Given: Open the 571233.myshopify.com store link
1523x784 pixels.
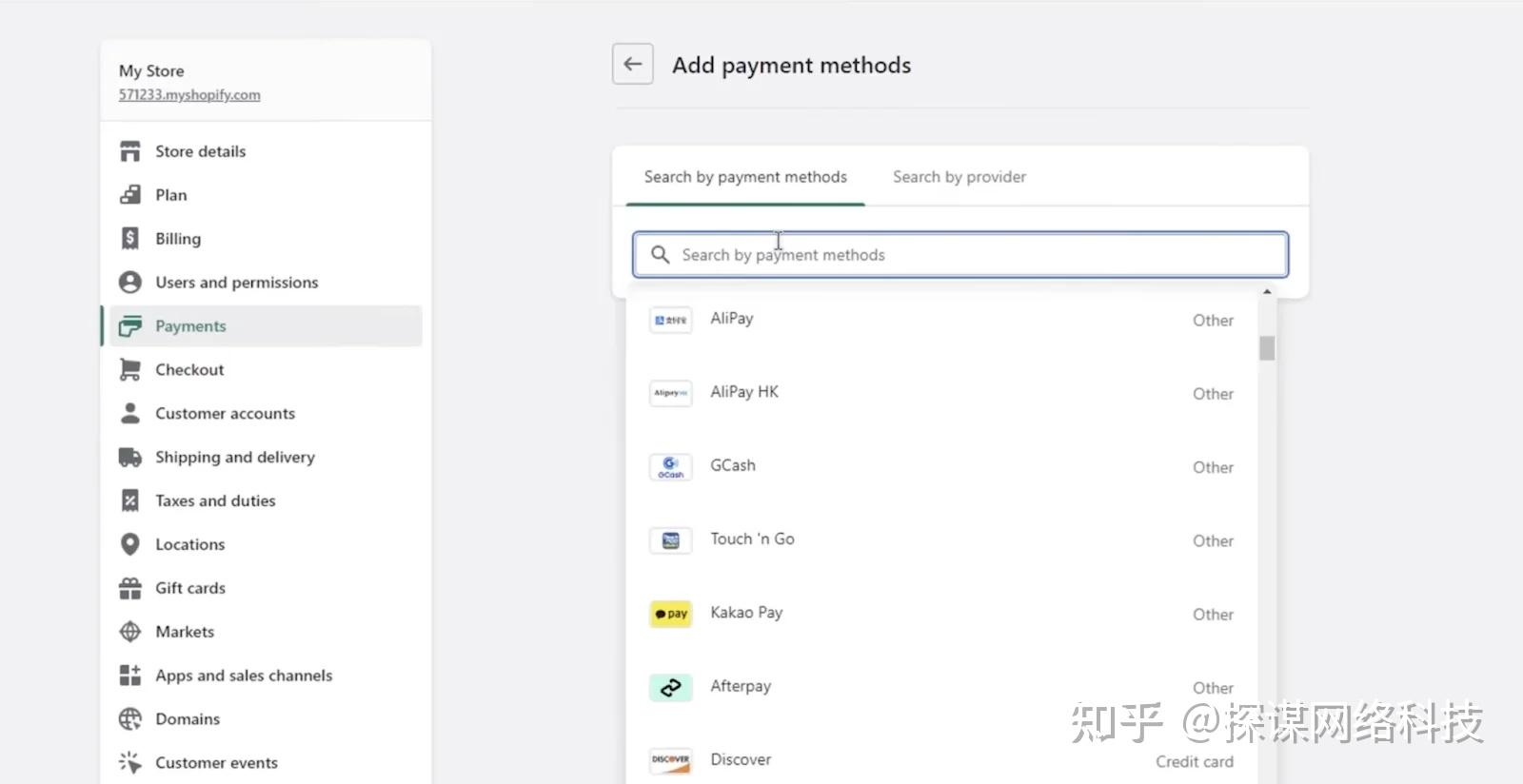Looking at the screenshot, I should coord(189,95).
